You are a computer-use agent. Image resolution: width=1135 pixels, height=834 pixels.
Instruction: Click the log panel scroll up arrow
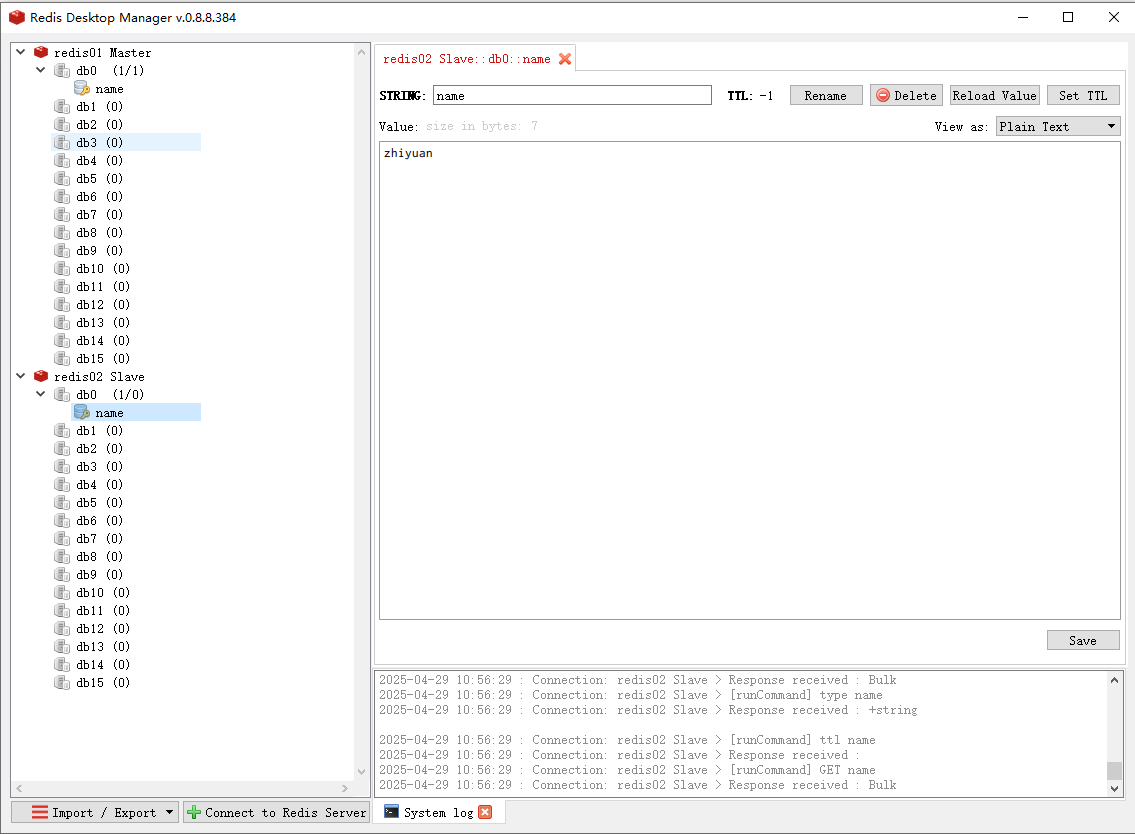point(1115,680)
